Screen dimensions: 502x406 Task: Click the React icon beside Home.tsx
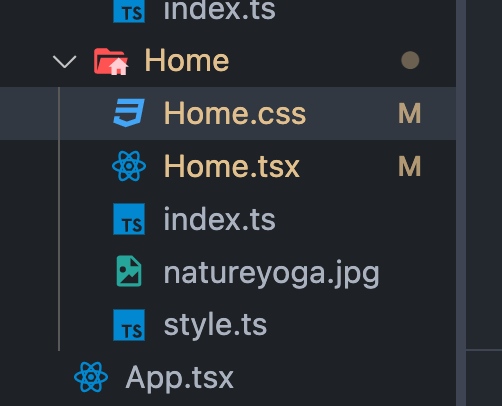pos(129,166)
